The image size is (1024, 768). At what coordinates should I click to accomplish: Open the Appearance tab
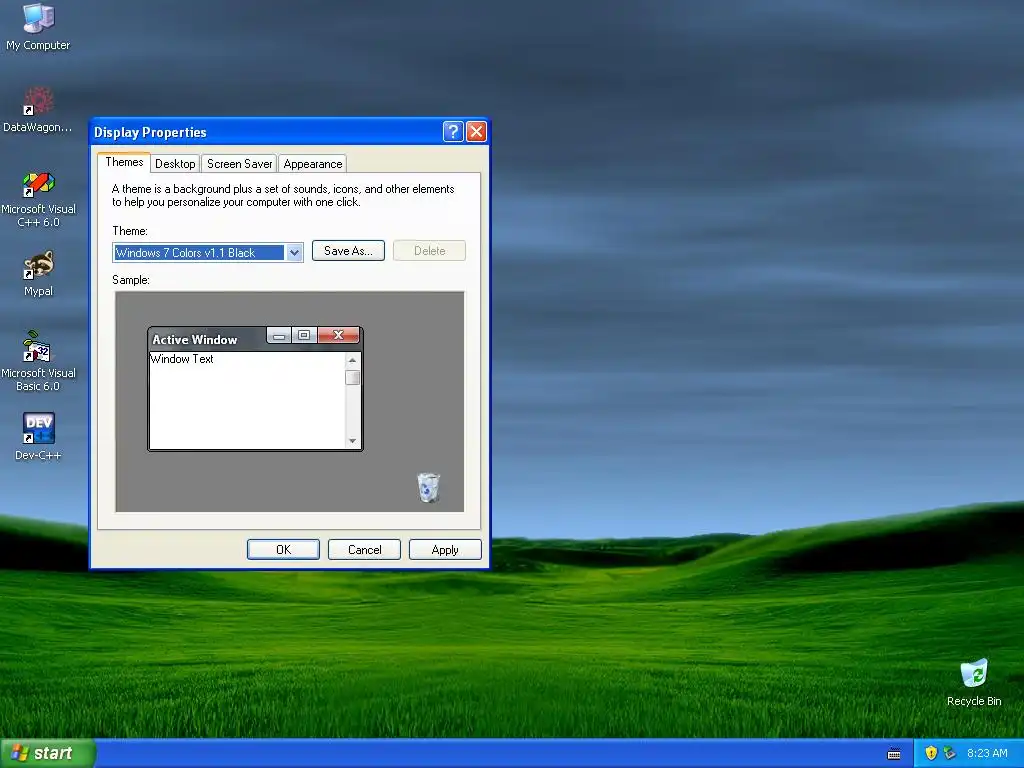click(x=313, y=164)
